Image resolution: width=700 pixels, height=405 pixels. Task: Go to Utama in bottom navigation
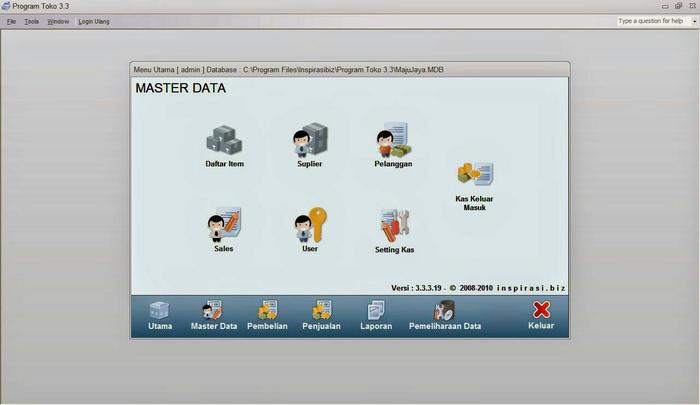click(x=160, y=315)
